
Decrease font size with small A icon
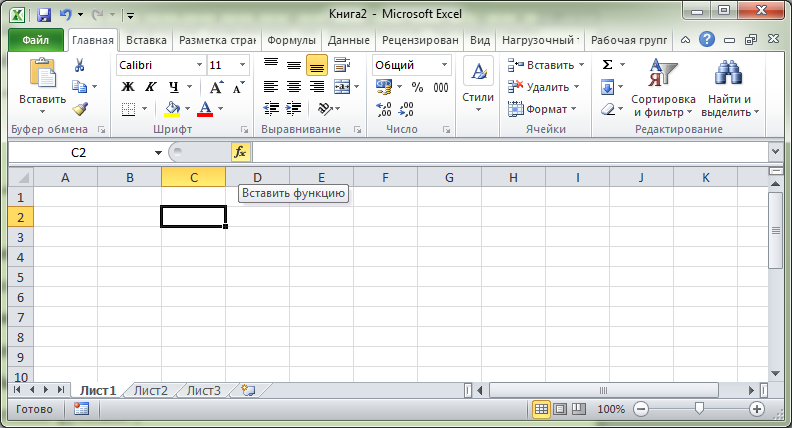[238, 87]
